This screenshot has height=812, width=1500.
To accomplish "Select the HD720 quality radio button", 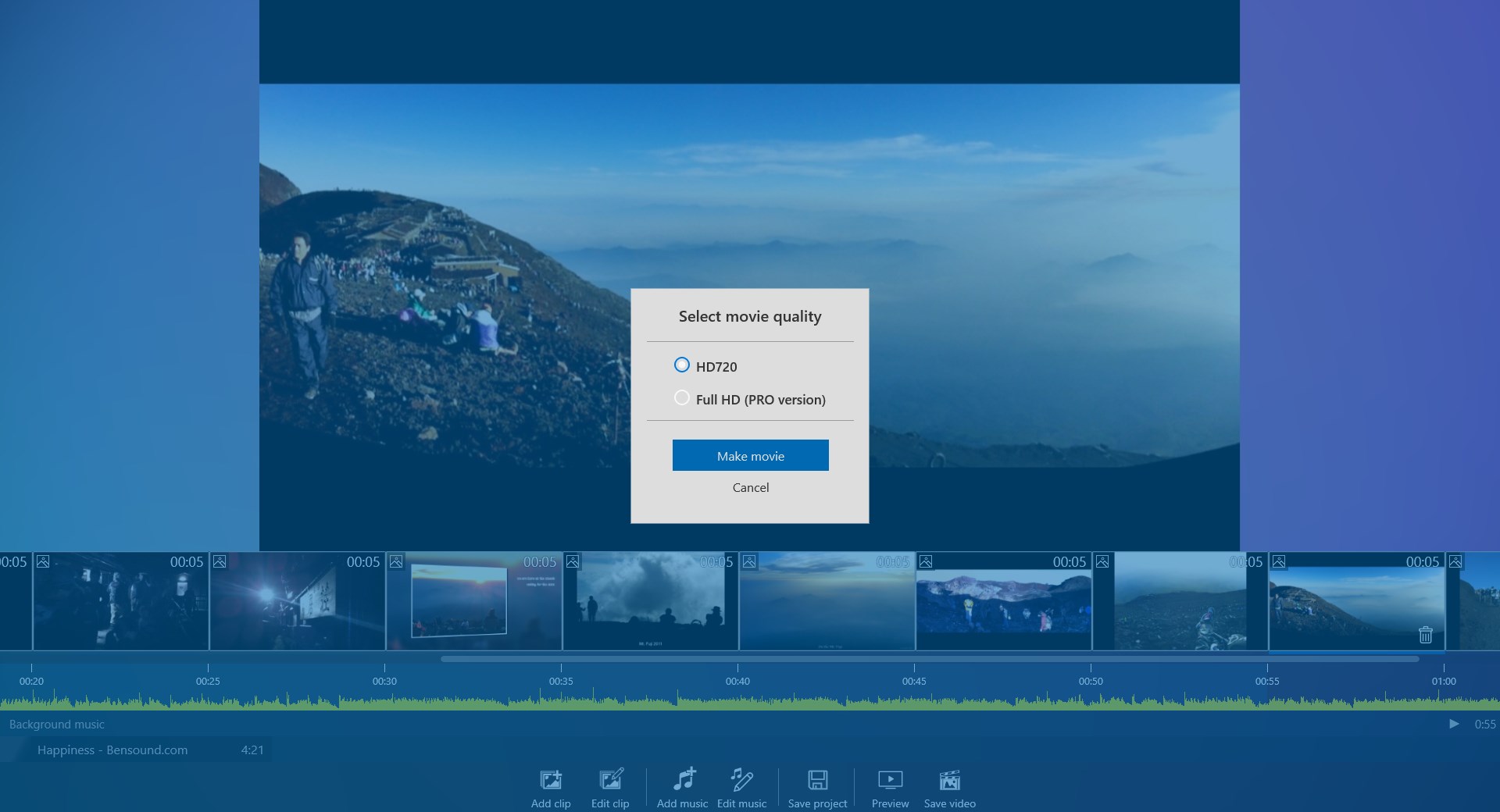I will pyautogui.click(x=682, y=365).
